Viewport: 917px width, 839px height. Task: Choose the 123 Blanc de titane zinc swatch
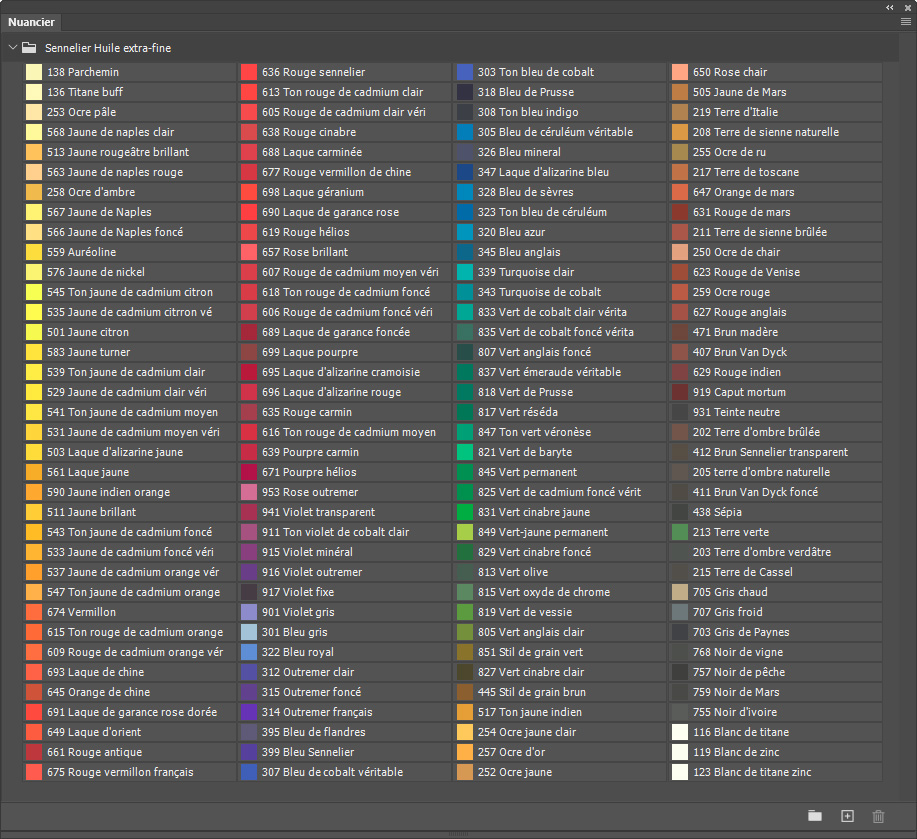click(680, 772)
